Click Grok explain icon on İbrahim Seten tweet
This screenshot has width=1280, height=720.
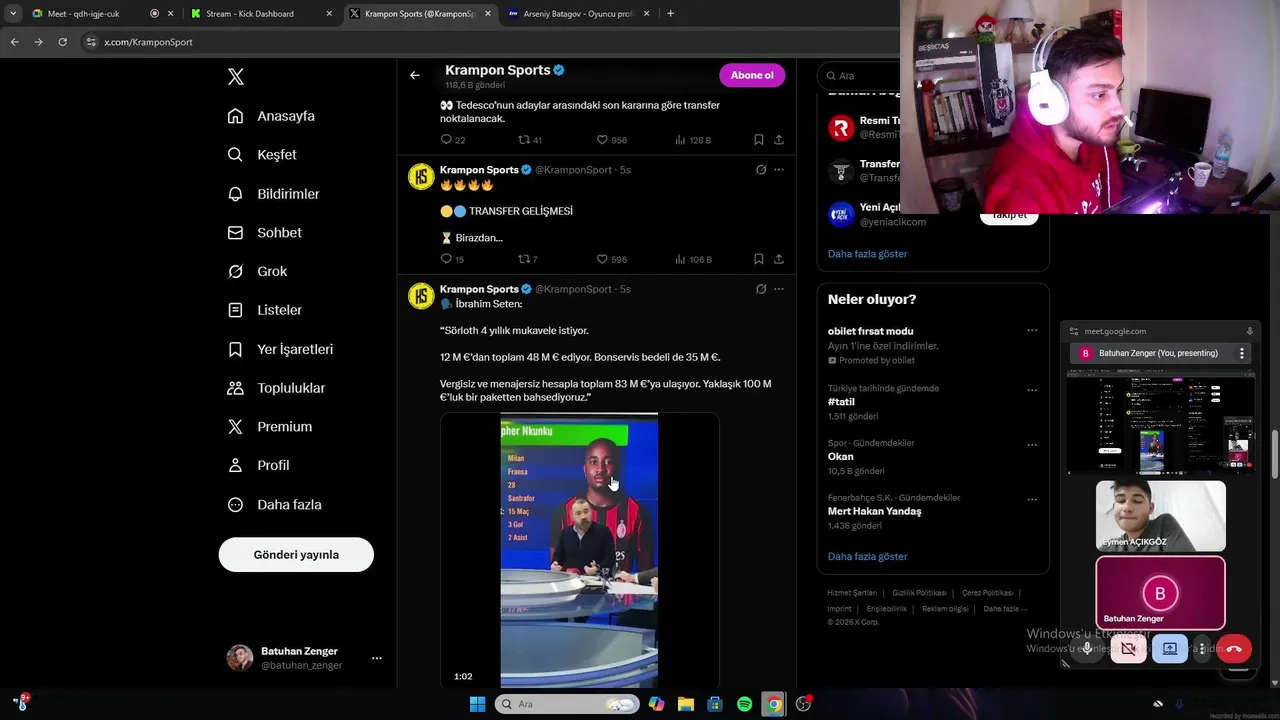(761, 289)
